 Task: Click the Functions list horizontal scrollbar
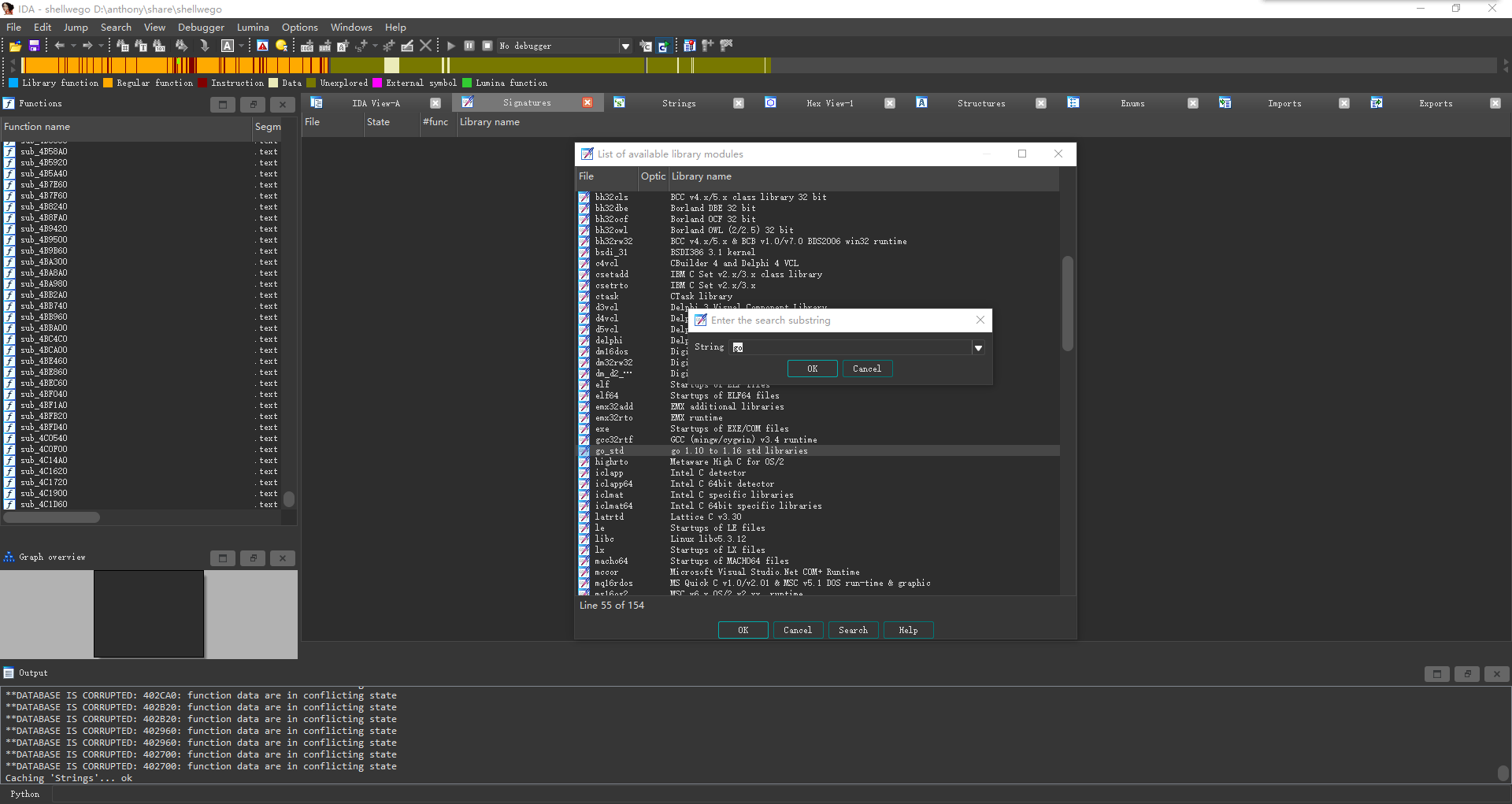(x=52, y=517)
